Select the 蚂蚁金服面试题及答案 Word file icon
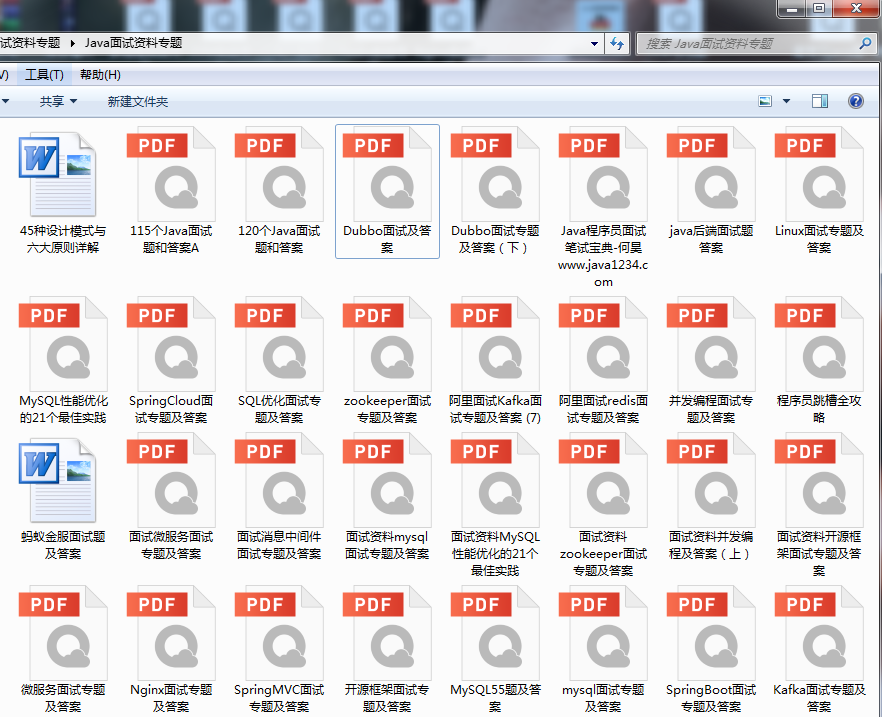882x717 pixels. (x=58, y=481)
